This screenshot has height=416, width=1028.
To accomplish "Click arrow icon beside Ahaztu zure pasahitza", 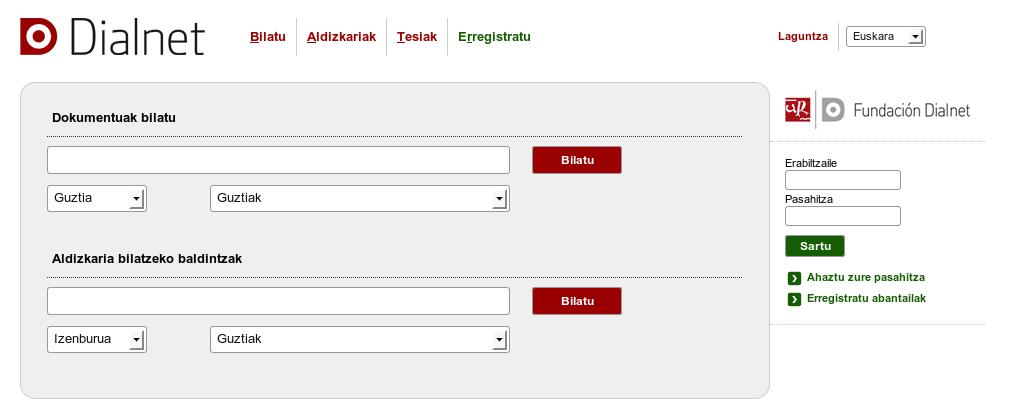I will click(795, 278).
